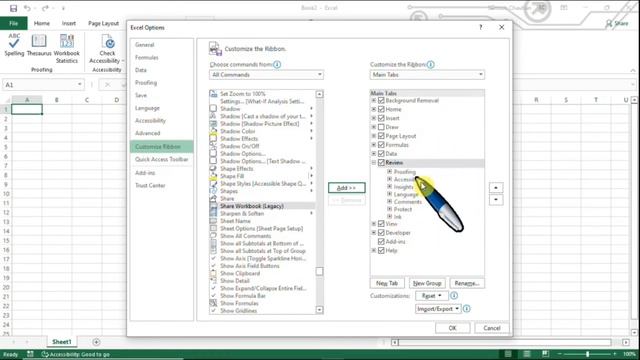Open Quick Access Toolbar category
The width and height of the screenshot is (640, 360).
tap(162, 160)
